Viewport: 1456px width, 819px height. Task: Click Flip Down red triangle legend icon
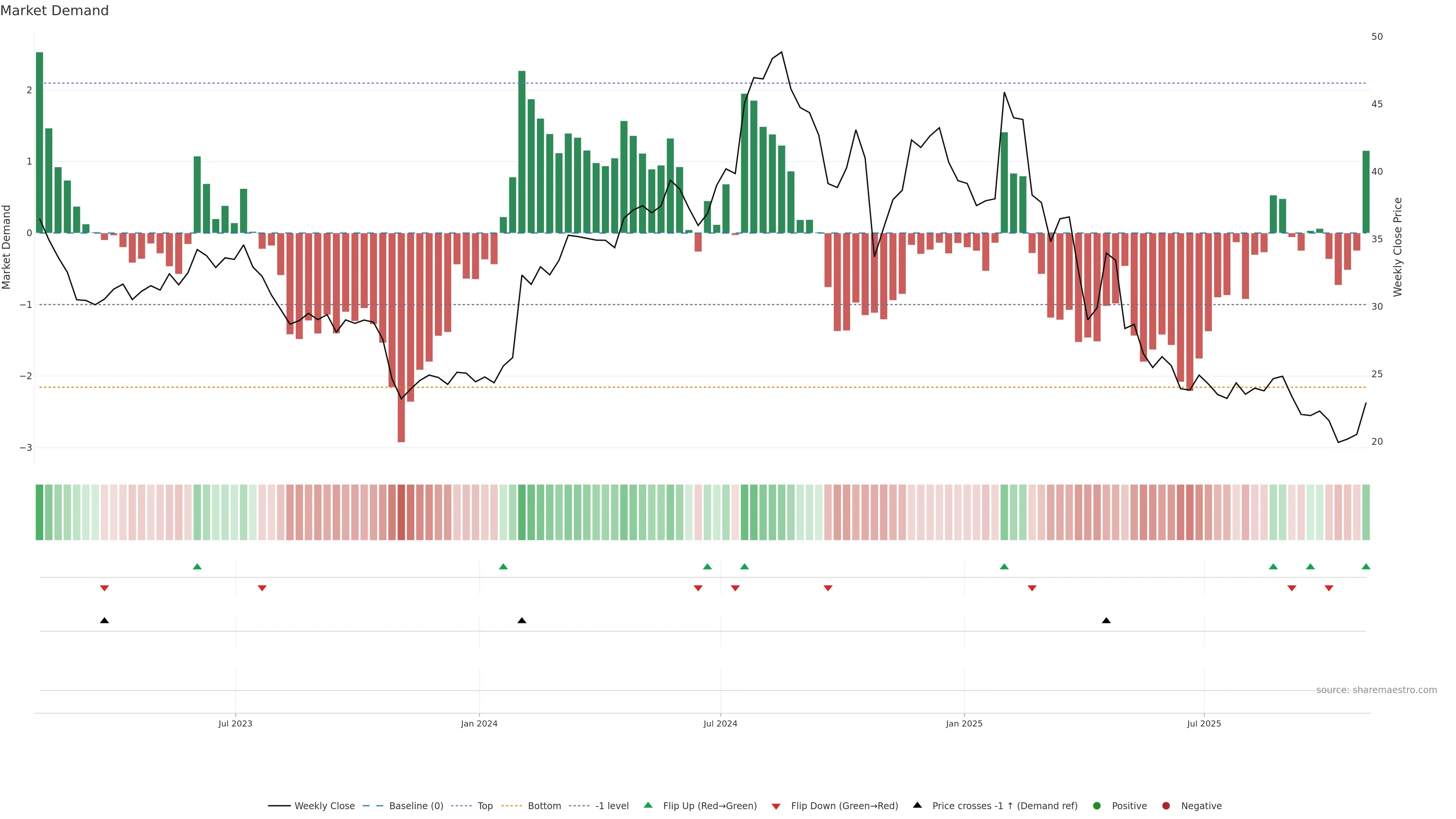pyautogui.click(x=776, y=806)
